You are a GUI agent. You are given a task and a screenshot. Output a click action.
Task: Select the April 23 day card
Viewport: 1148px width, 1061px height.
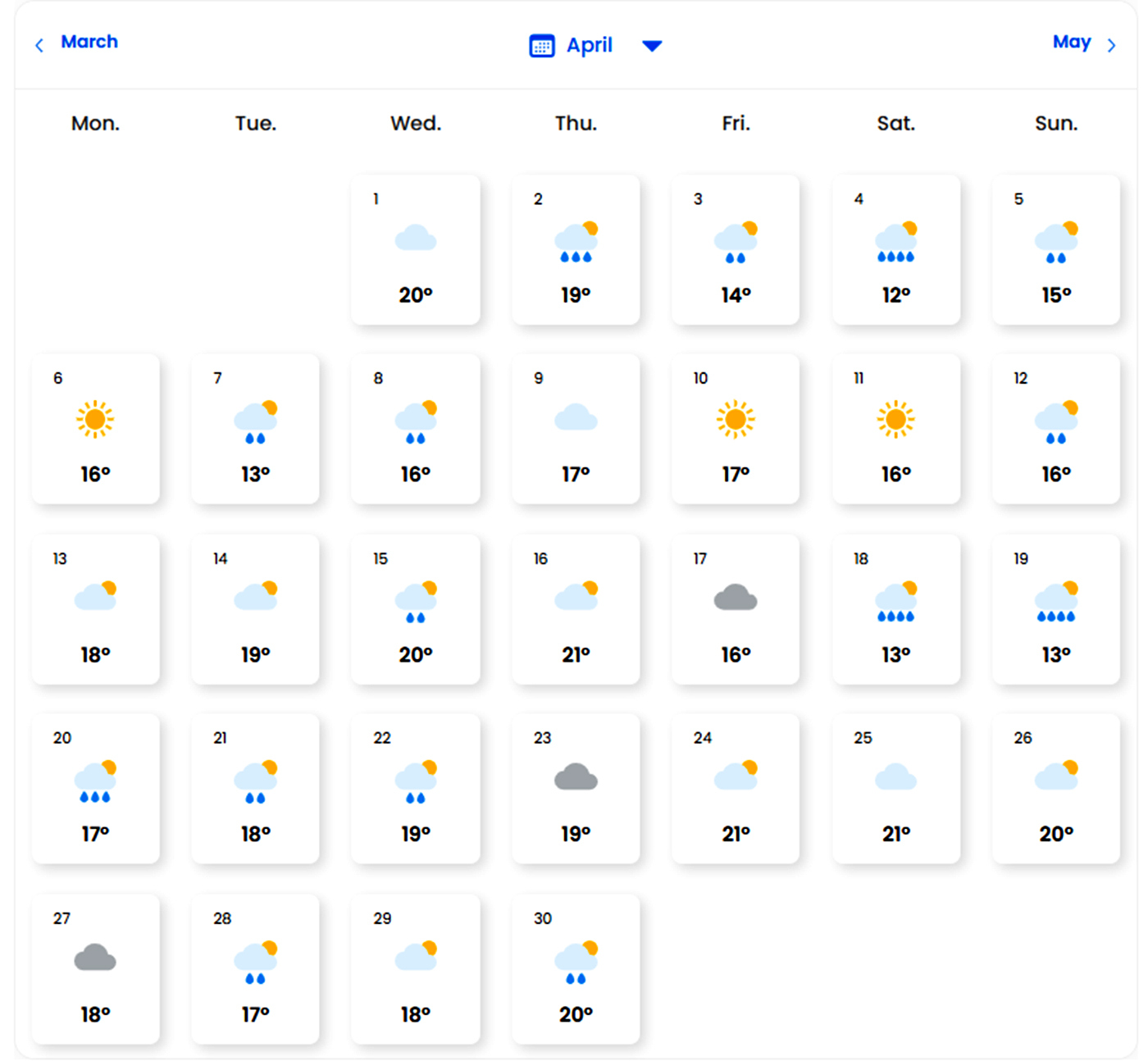point(576,788)
